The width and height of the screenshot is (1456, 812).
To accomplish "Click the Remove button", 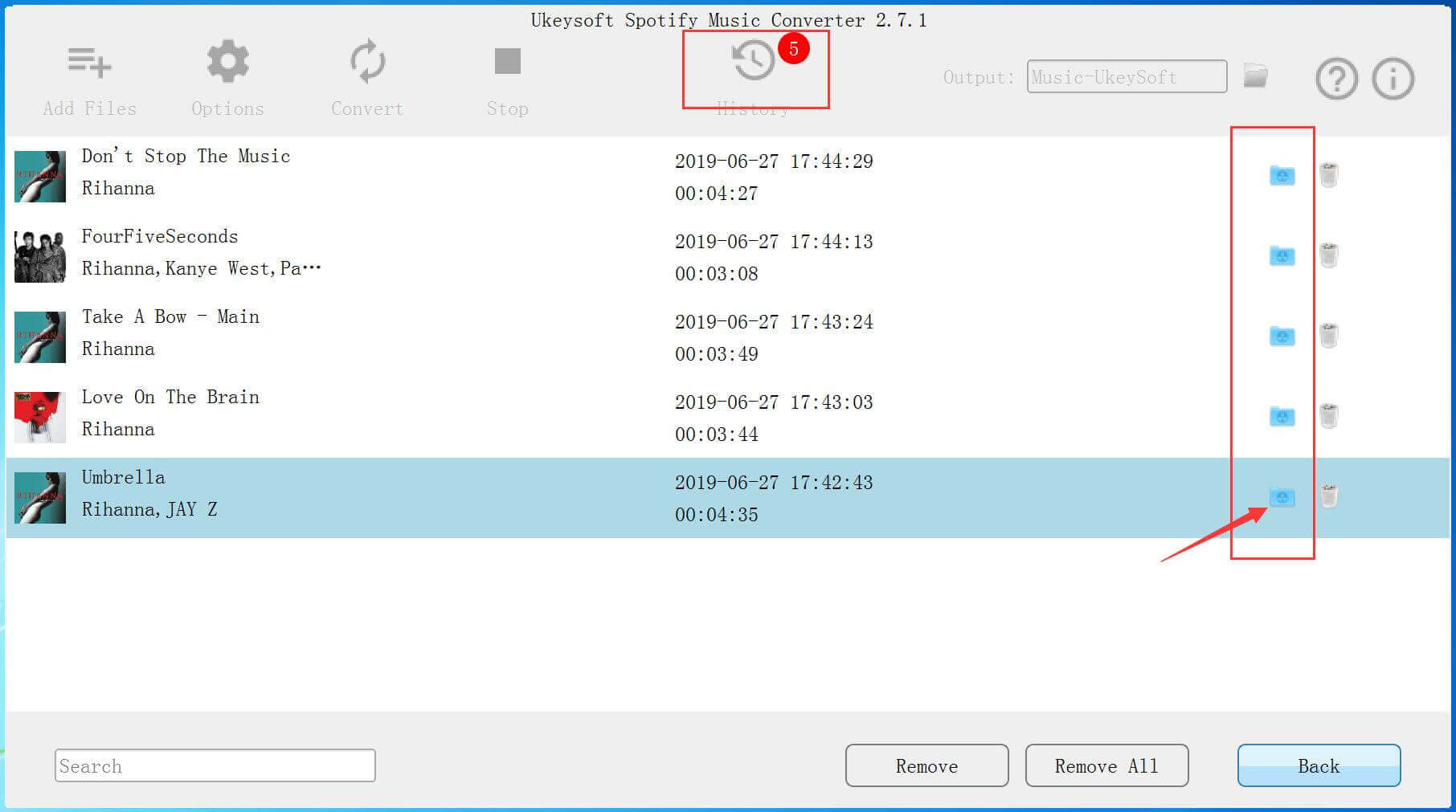I will coord(926,765).
